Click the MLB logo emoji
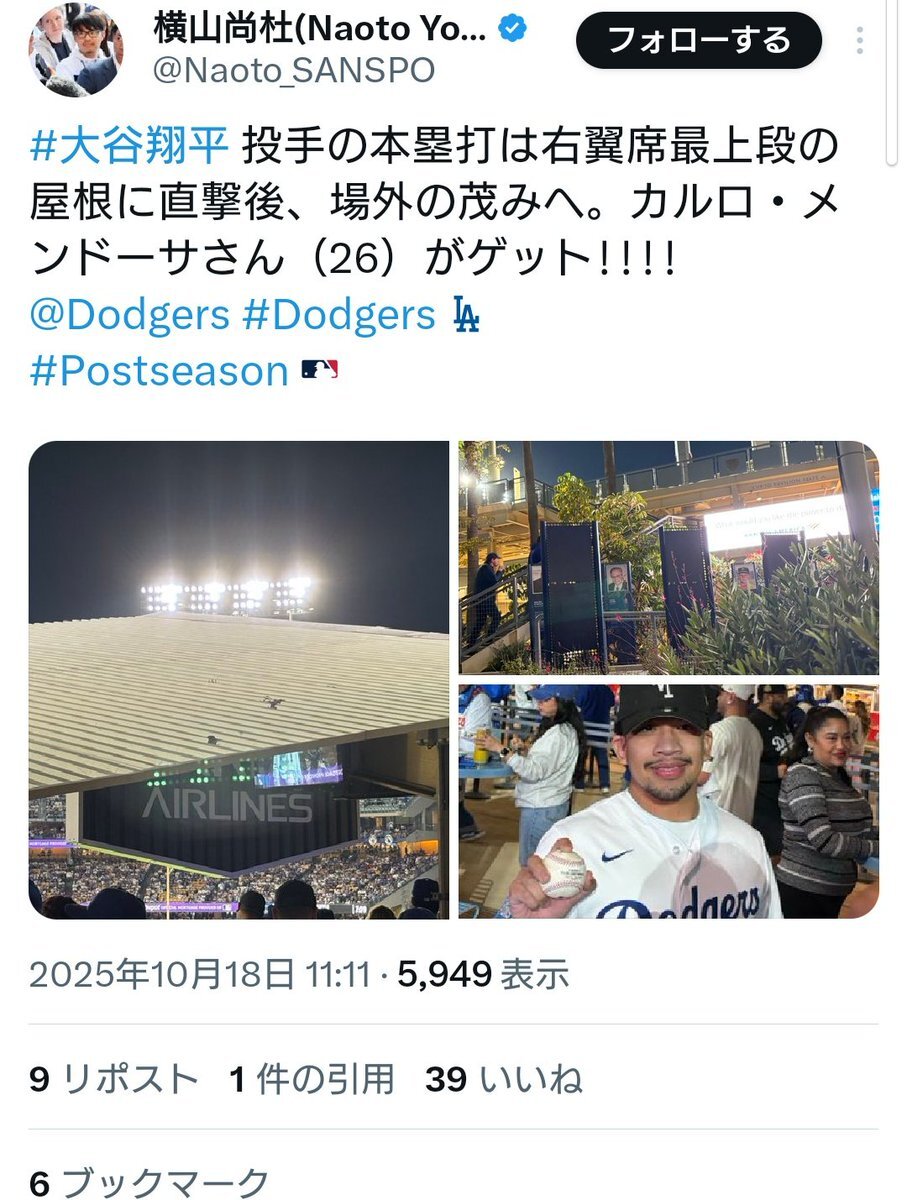This screenshot has width=907, height=1200. (x=320, y=371)
